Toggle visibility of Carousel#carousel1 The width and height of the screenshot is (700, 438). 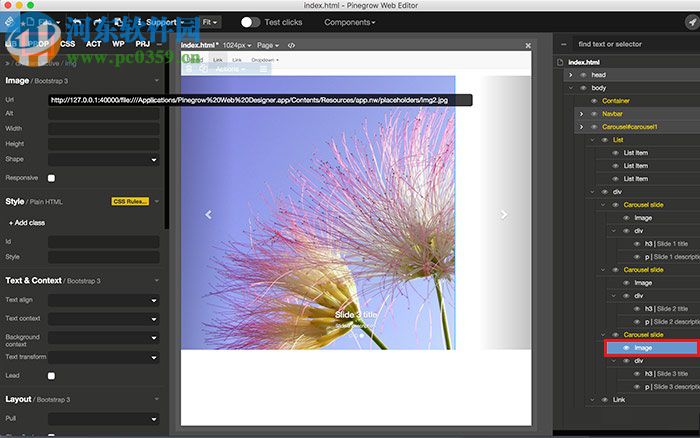[594, 127]
